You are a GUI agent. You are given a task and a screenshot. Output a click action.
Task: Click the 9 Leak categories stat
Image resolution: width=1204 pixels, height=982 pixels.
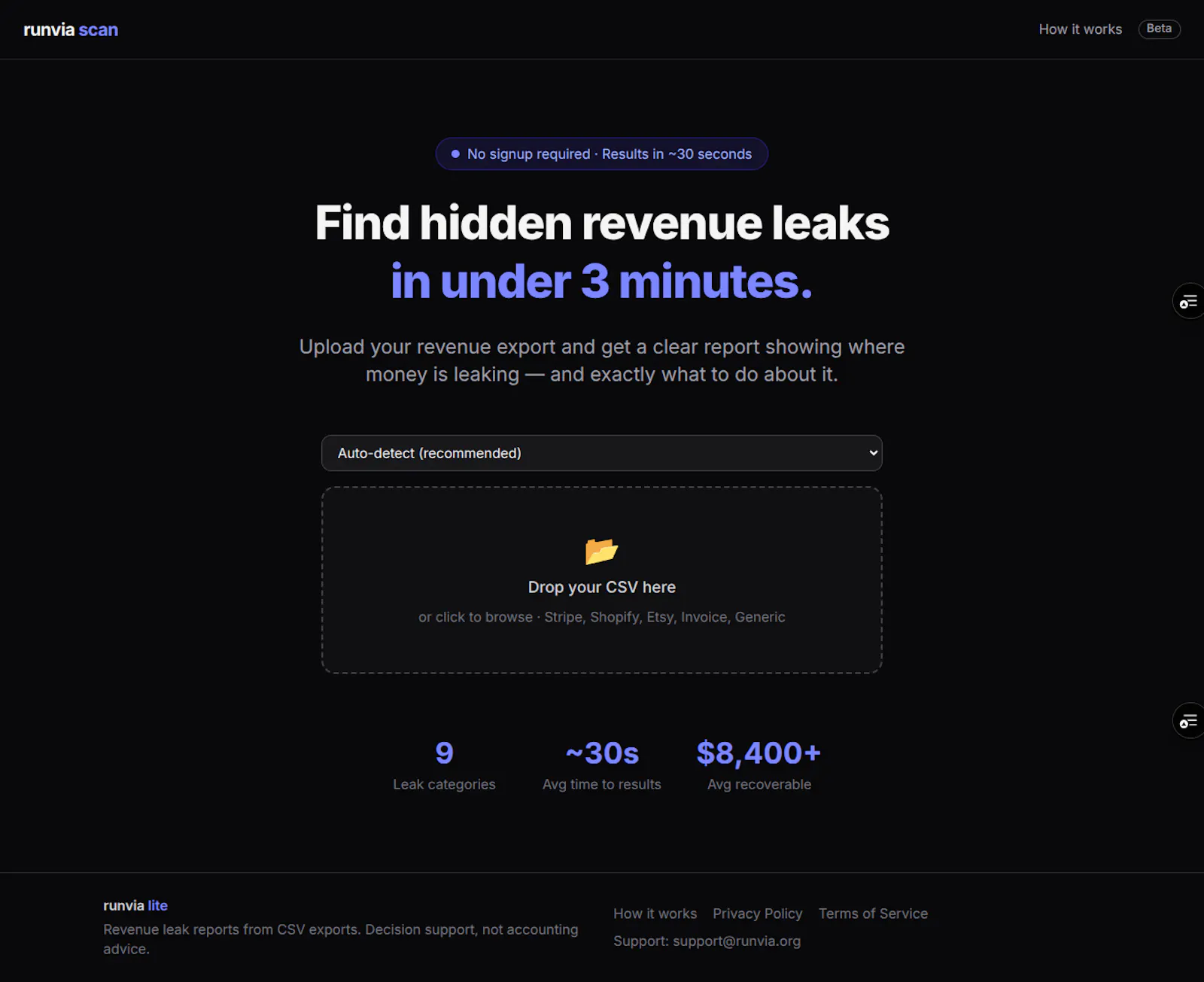point(444,765)
